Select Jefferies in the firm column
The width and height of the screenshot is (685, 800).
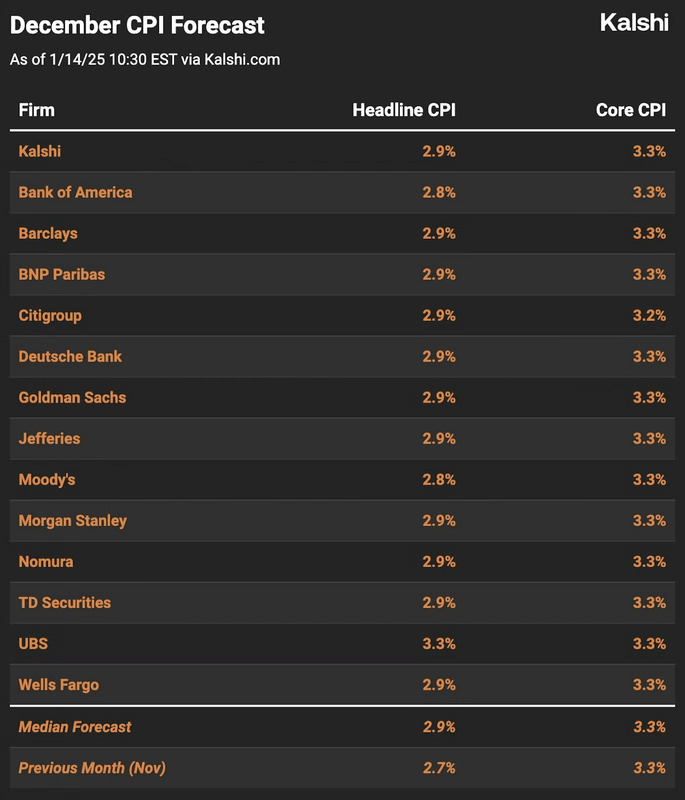point(49,439)
